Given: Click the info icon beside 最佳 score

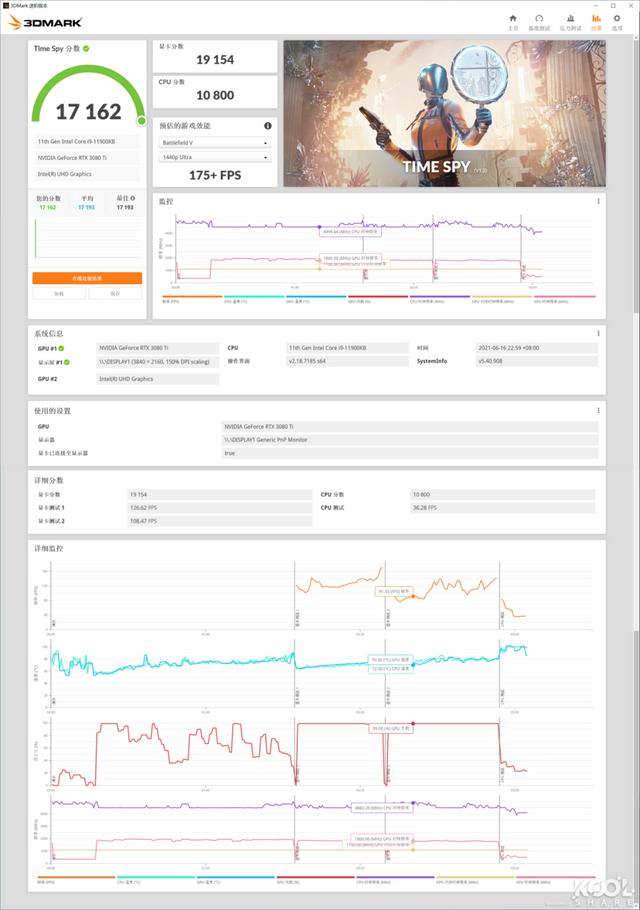Looking at the screenshot, I should [x=133, y=198].
